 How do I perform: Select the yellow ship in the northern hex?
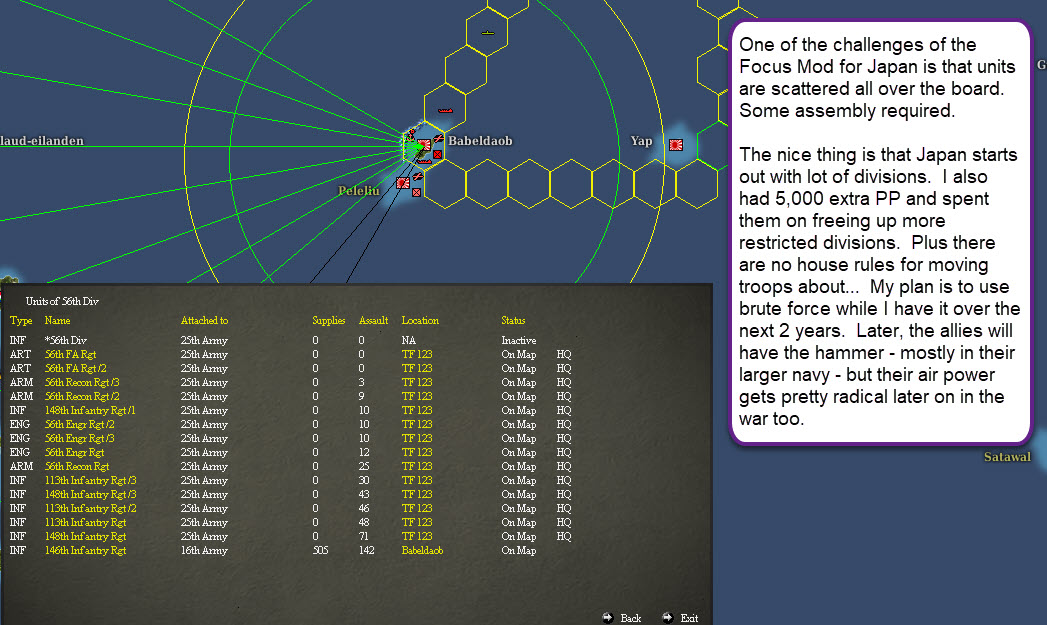[x=488, y=33]
